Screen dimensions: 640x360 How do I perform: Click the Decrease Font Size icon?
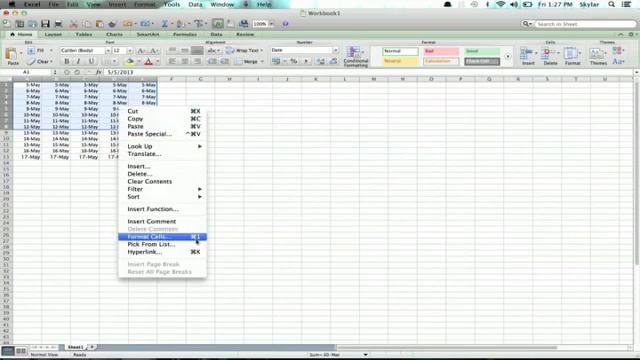154,51
